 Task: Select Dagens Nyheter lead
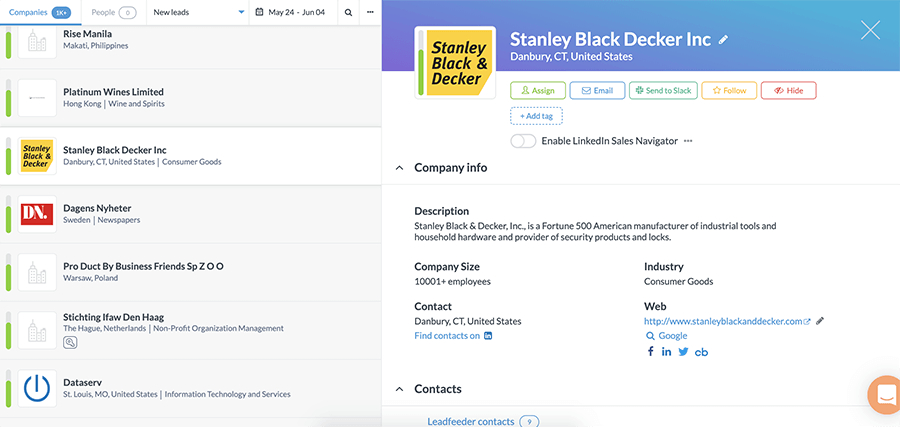[x=191, y=214]
